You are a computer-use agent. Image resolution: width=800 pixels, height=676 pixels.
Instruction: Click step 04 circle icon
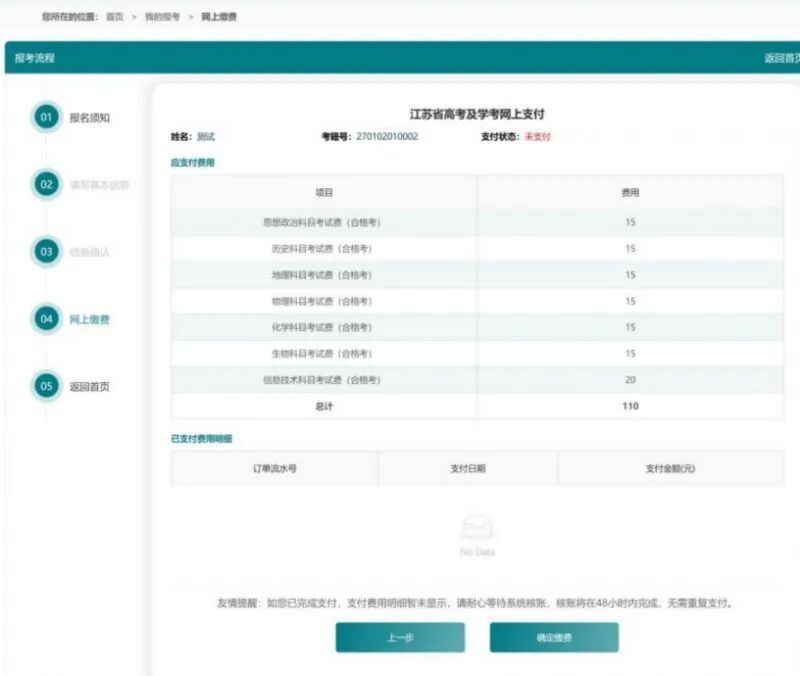[46, 319]
